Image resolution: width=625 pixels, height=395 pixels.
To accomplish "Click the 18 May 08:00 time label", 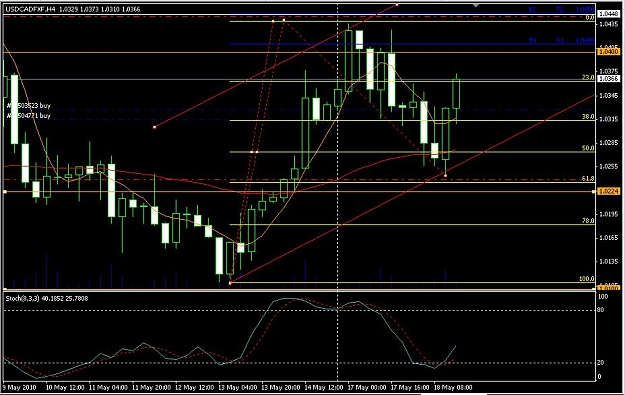I will (x=453, y=387).
